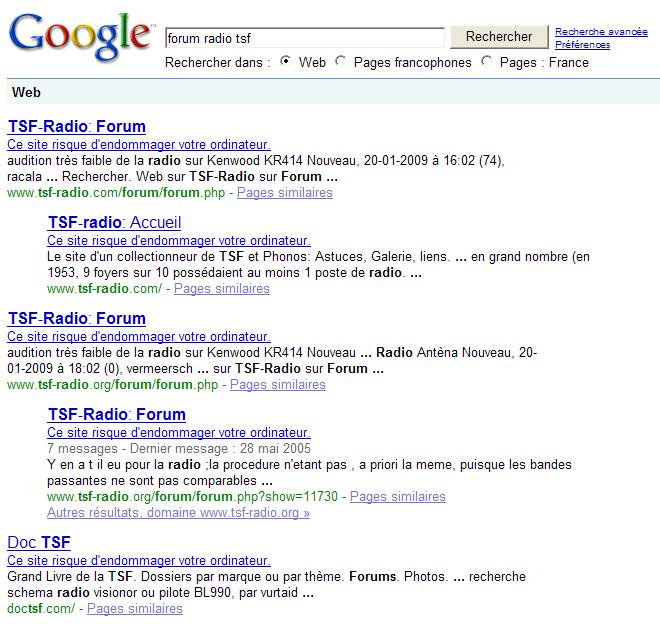The width and height of the screenshot is (660, 625).
Task: Click the green URL www.tsf-radio.com/
Action: coord(104,289)
